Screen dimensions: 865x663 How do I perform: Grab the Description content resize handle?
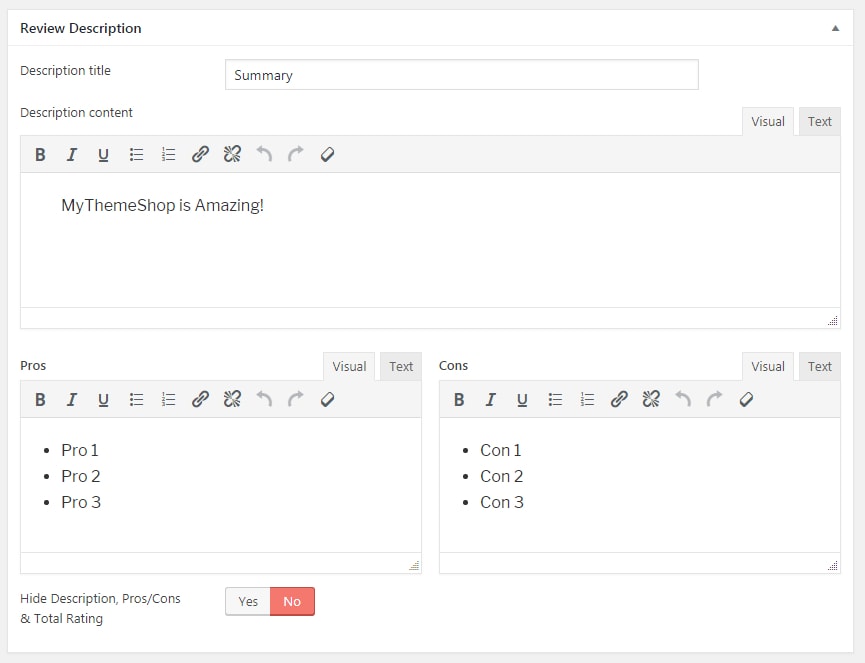(832, 320)
